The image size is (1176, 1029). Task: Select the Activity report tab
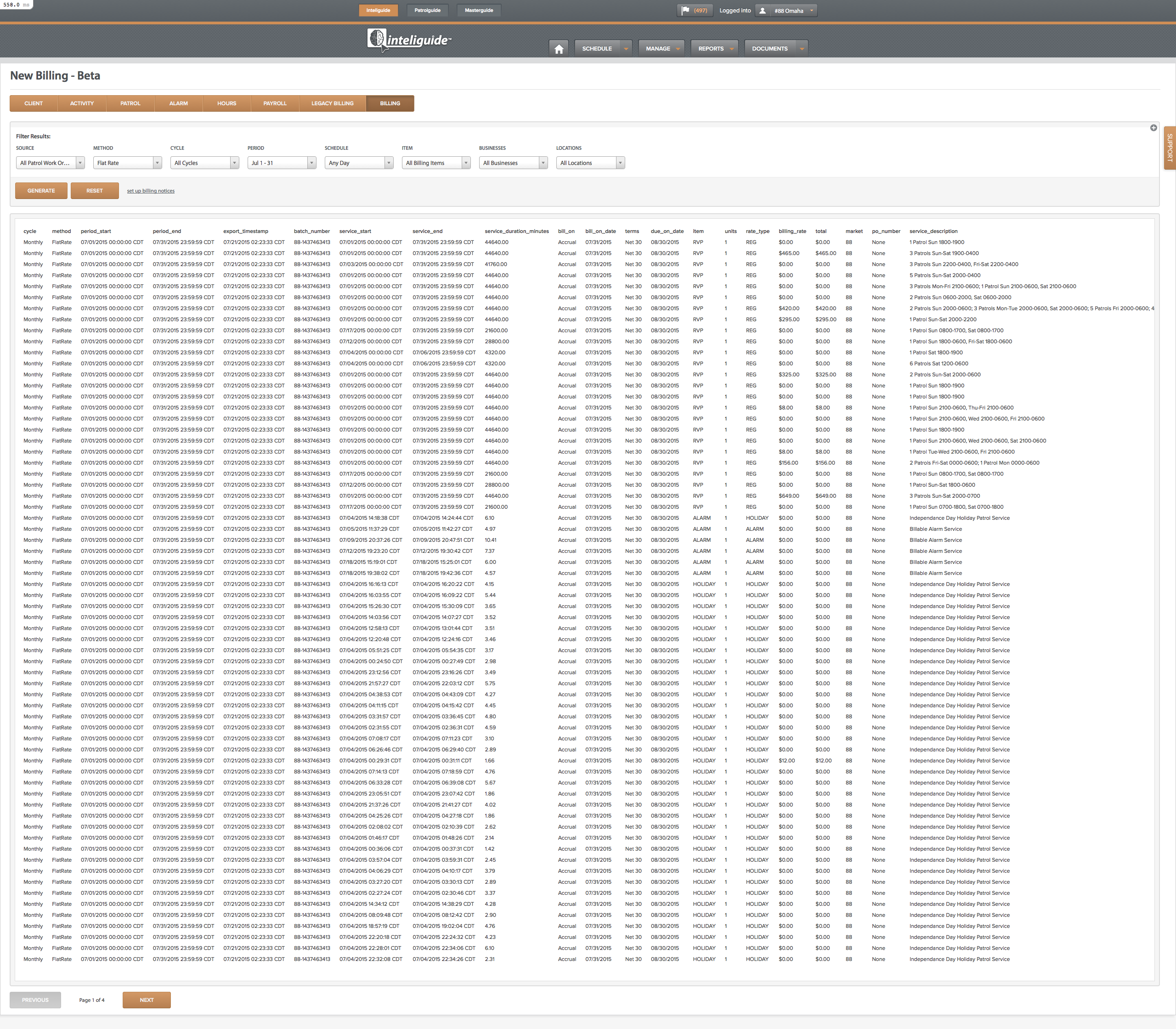click(81, 103)
